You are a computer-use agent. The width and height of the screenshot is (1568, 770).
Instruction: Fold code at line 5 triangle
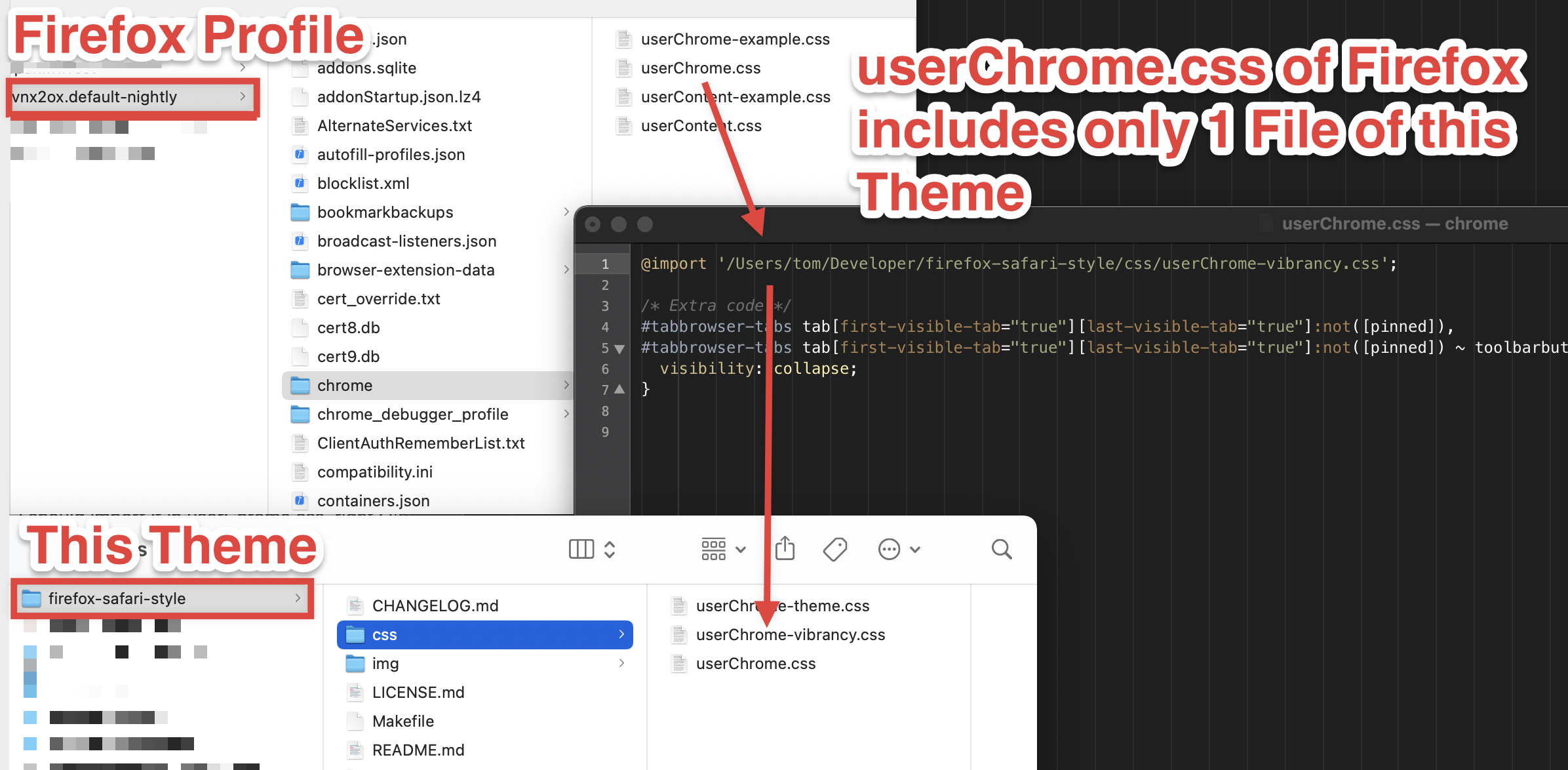coord(619,349)
